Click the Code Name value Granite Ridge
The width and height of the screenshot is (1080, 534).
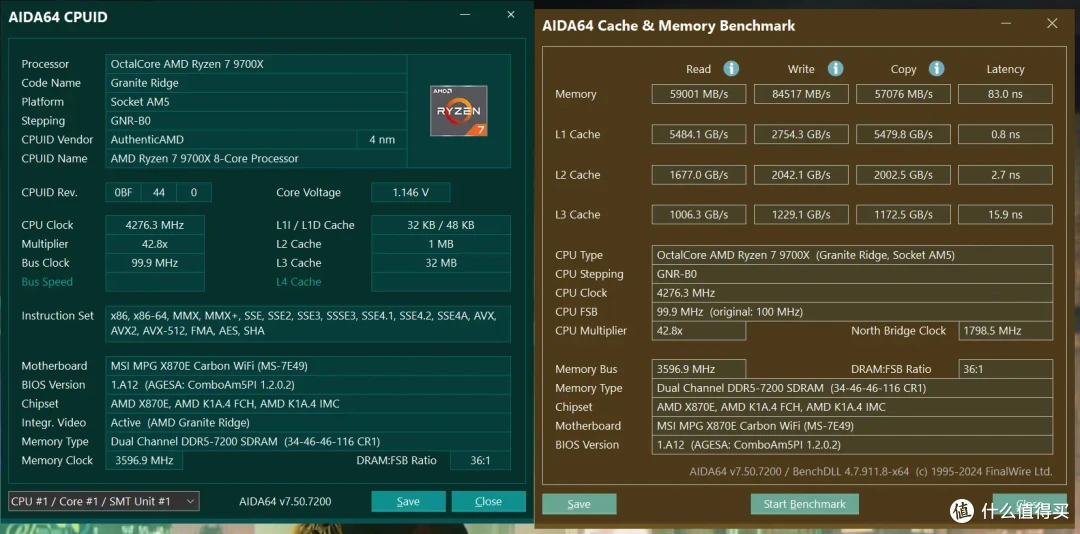tap(256, 83)
